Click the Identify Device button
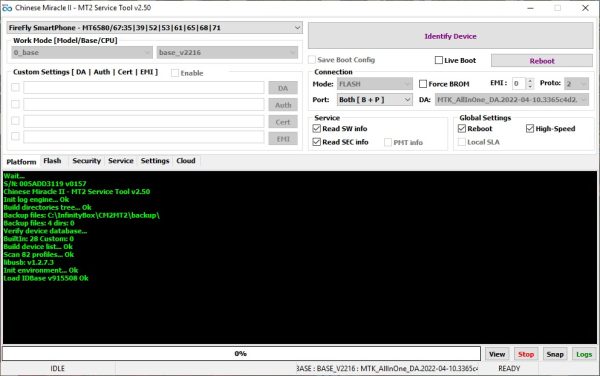The image size is (600, 376). click(x=450, y=36)
